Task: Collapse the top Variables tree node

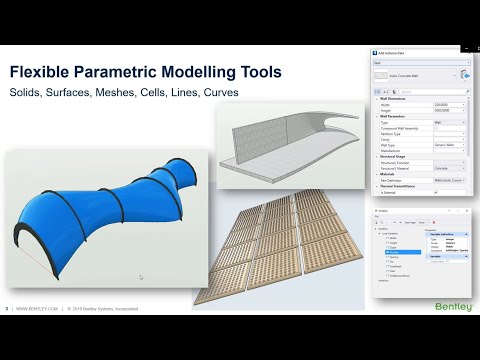Action: [376, 229]
